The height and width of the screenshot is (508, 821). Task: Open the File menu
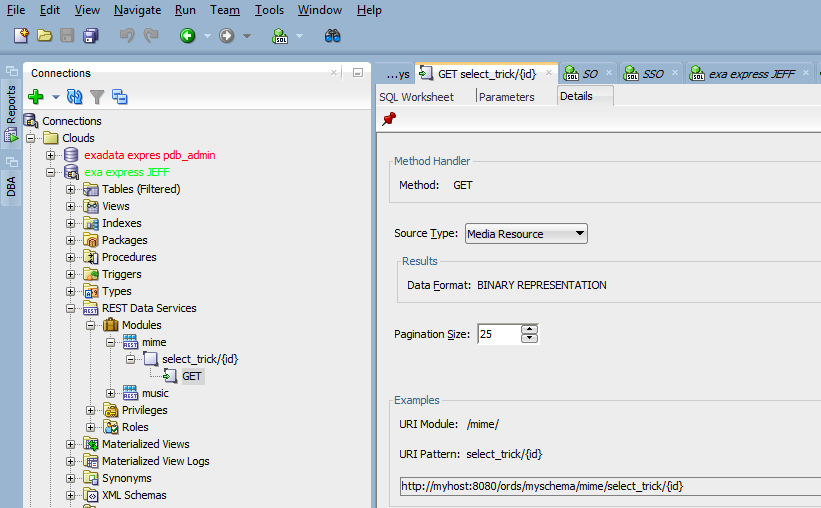coord(16,10)
